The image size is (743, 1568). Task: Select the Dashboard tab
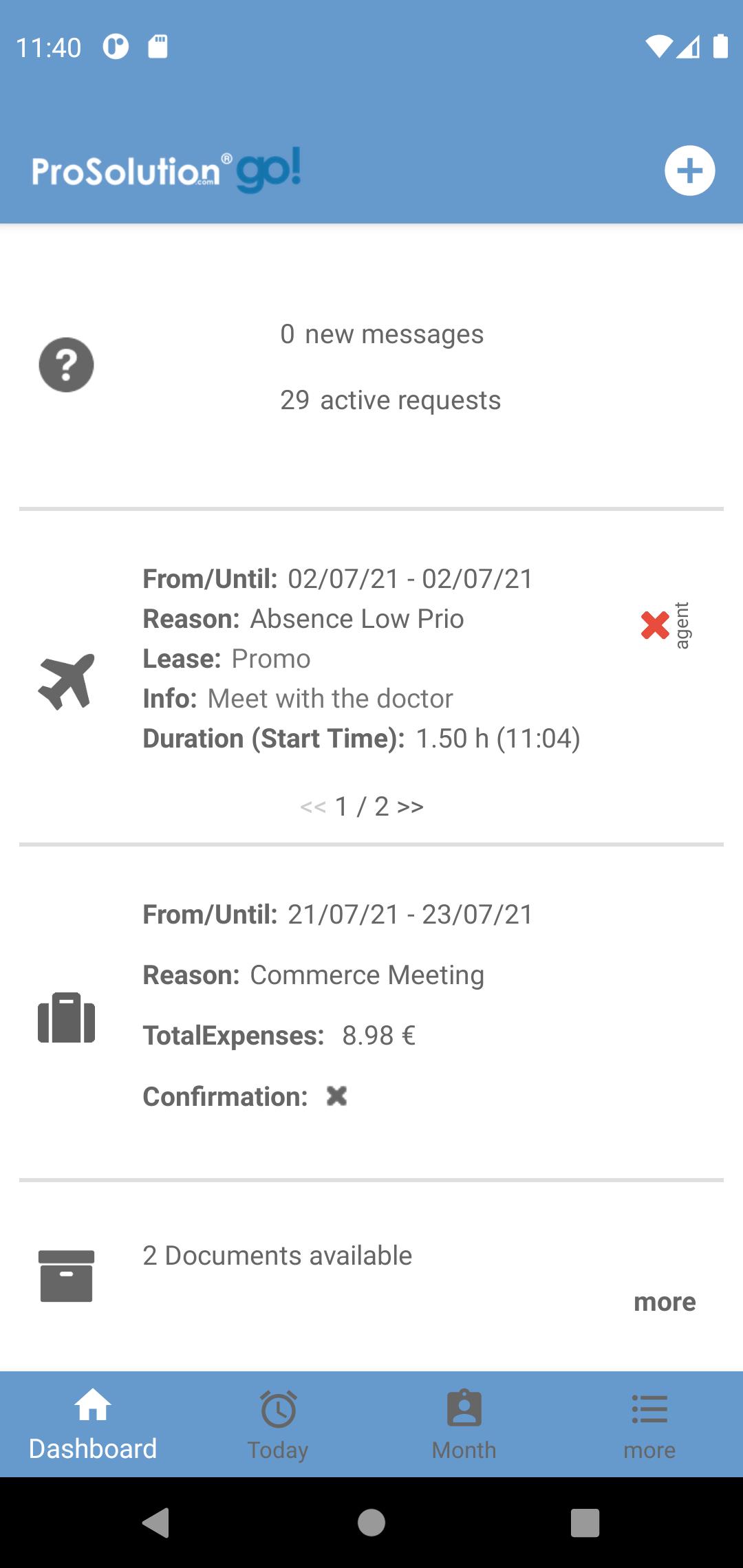(x=93, y=1425)
